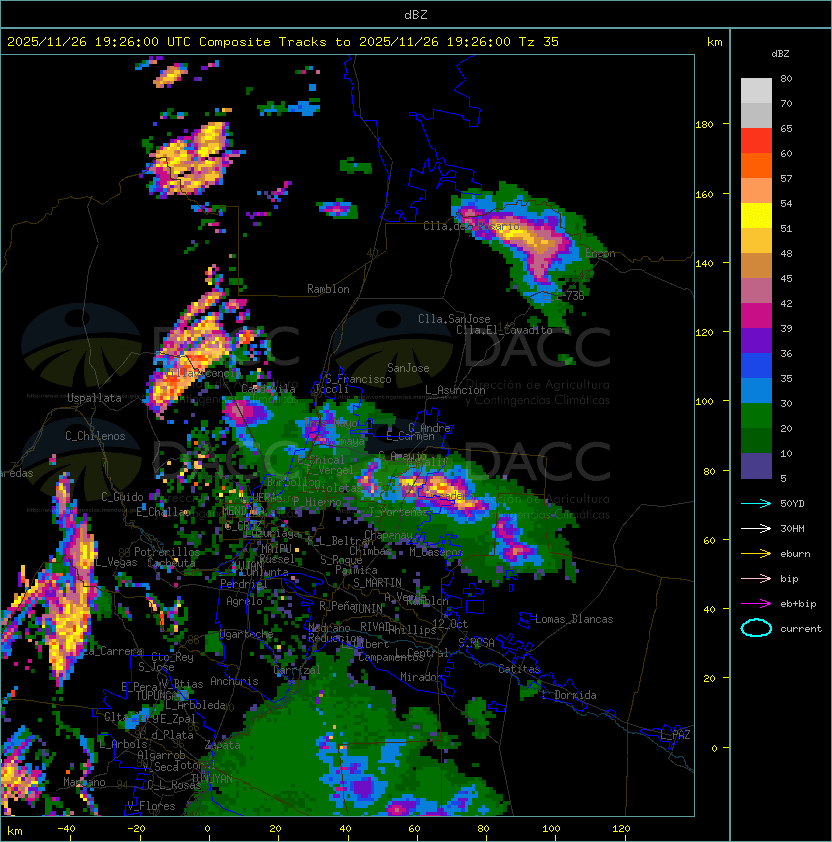Click the 'eb+bip' legend label
The image size is (832, 842).
[x=798, y=604]
